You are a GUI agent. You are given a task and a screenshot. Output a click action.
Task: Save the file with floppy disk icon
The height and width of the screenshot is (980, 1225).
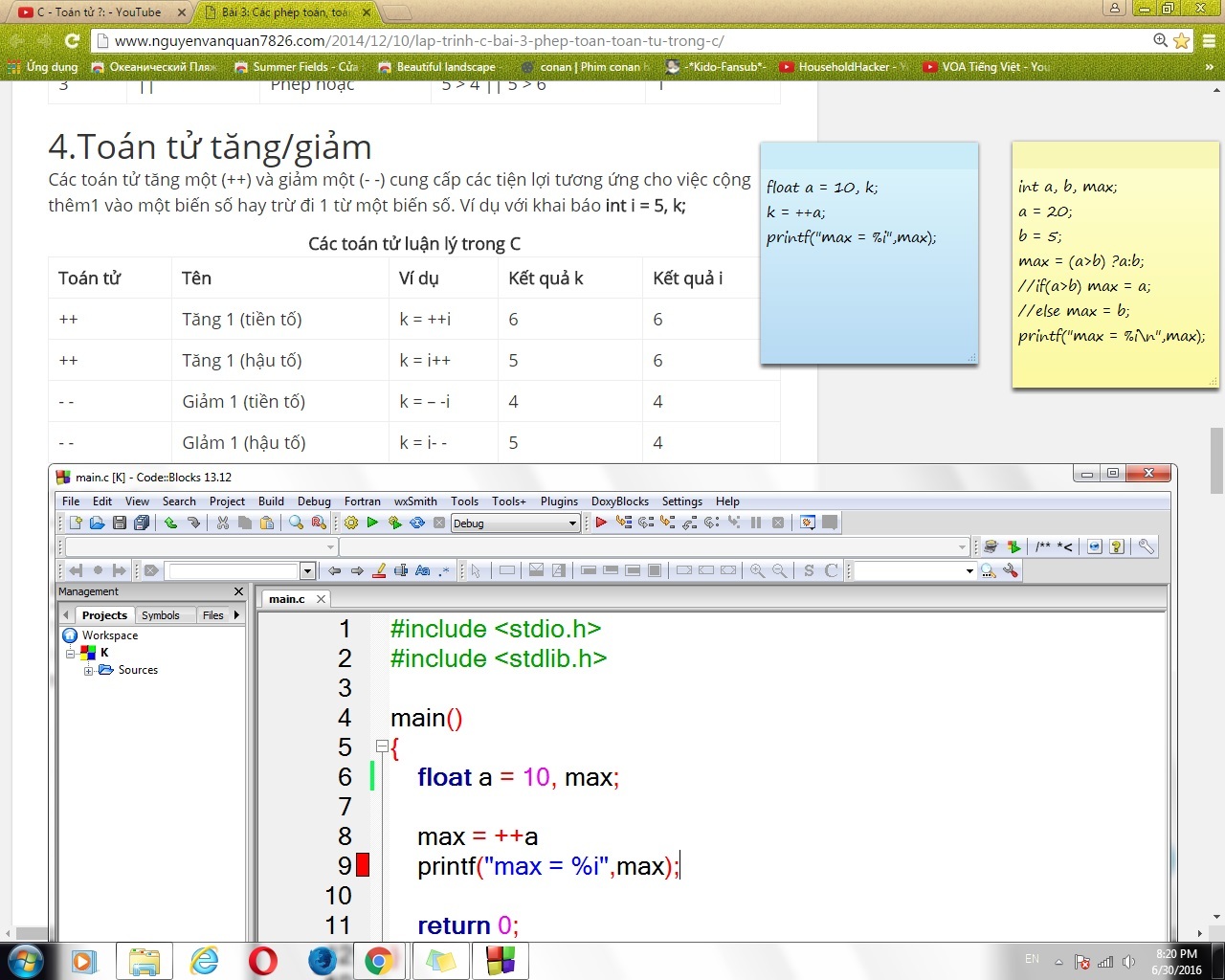(x=120, y=523)
